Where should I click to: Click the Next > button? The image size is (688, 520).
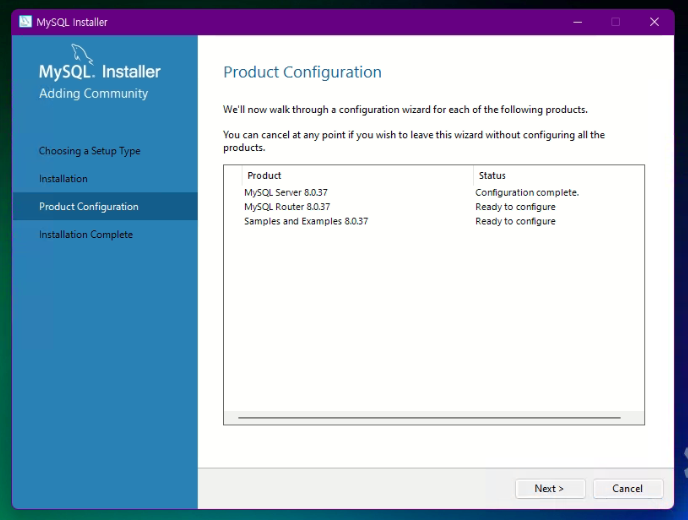(x=550, y=488)
